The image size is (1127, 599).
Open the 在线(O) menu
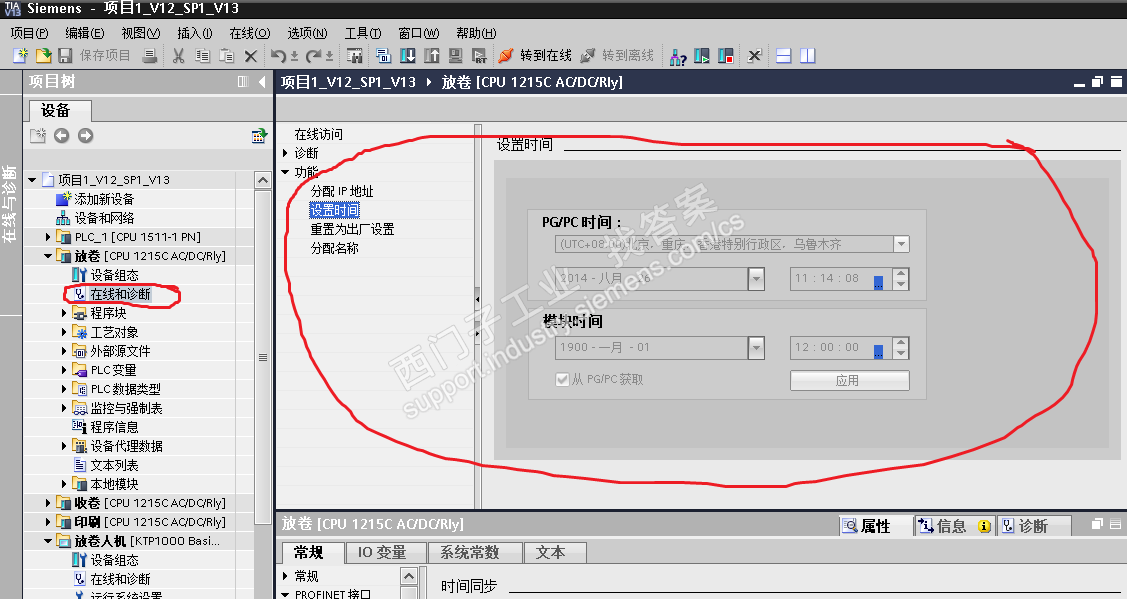[x=249, y=33]
